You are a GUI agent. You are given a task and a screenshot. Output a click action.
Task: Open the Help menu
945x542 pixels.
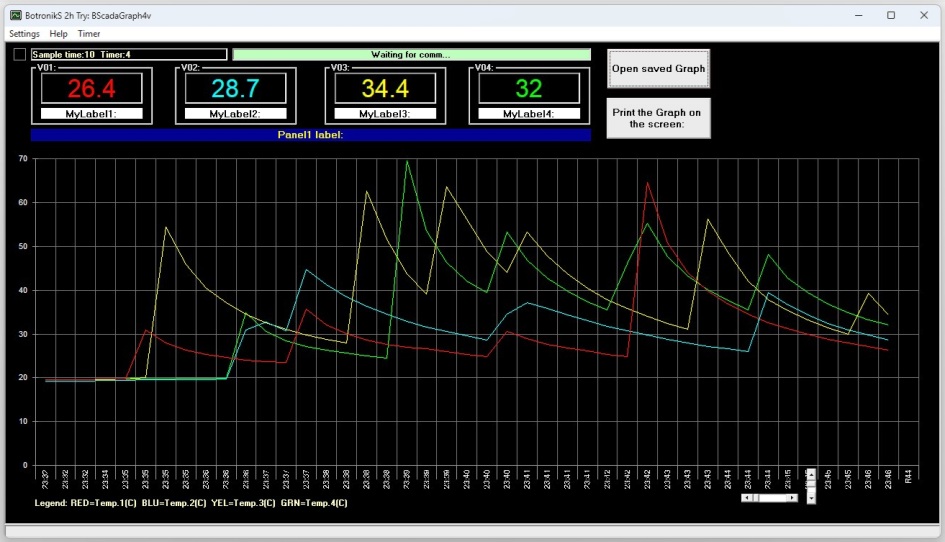(58, 34)
